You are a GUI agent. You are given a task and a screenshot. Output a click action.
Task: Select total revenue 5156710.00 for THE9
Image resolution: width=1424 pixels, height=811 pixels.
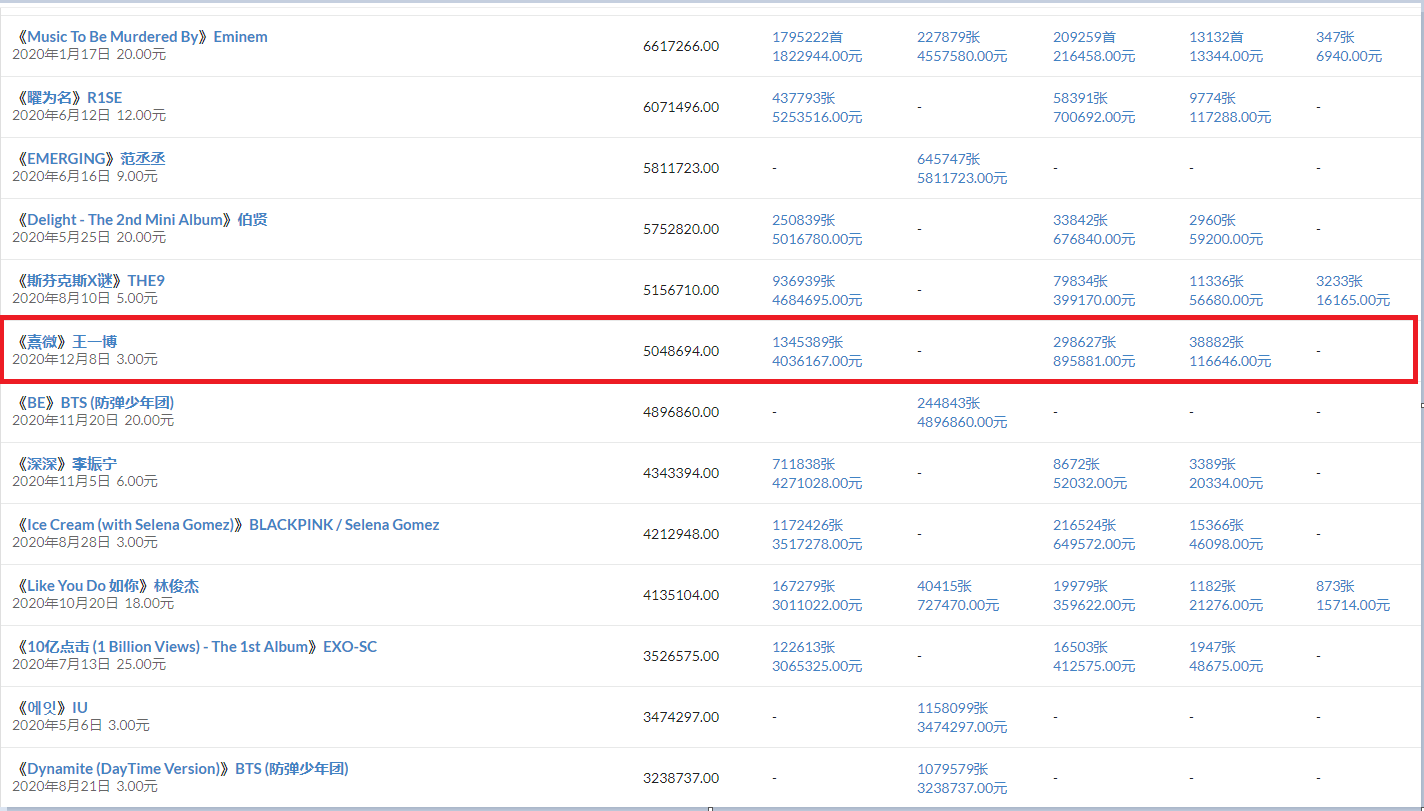[x=681, y=291]
